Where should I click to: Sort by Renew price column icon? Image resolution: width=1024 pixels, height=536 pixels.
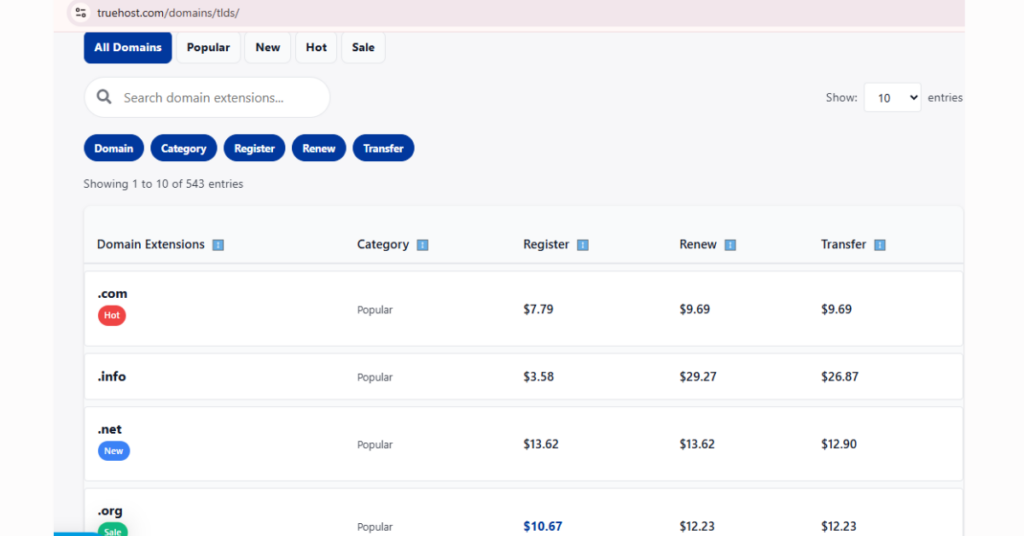tap(730, 245)
